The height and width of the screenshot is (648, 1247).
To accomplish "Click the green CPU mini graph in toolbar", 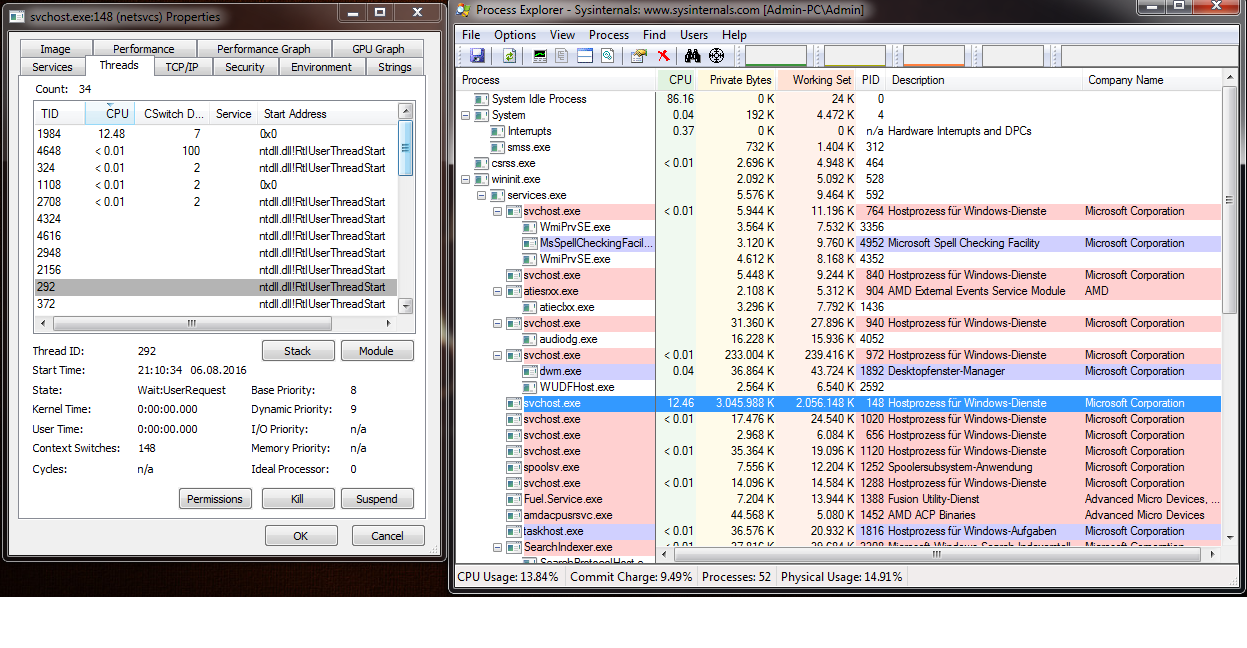I will (x=776, y=56).
